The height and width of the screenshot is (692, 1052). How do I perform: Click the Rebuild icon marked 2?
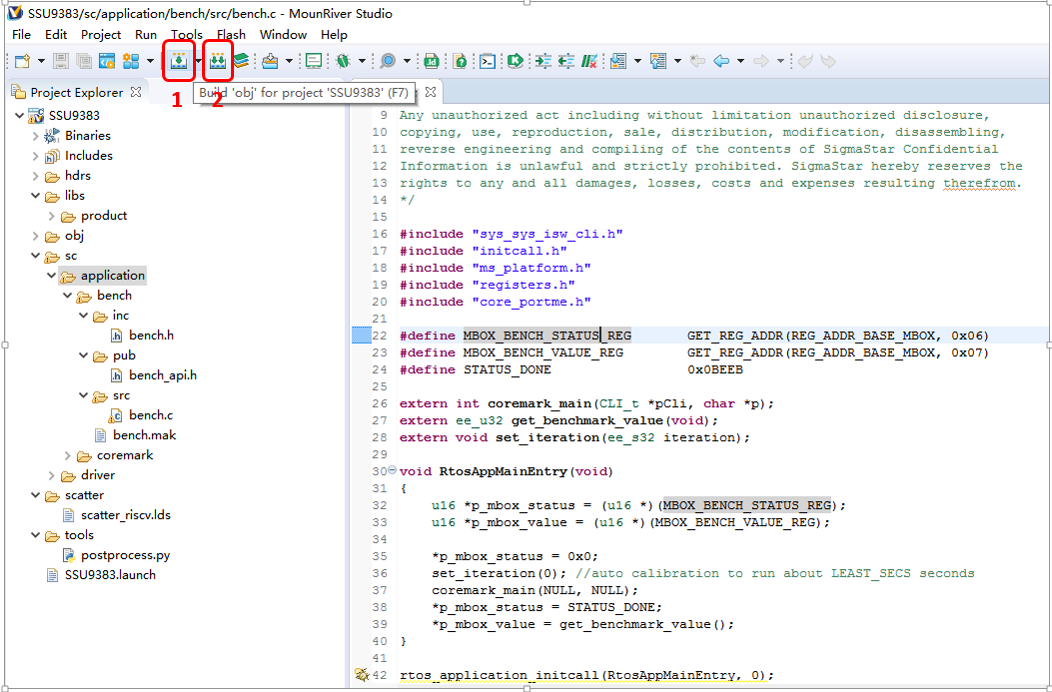coord(216,61)
